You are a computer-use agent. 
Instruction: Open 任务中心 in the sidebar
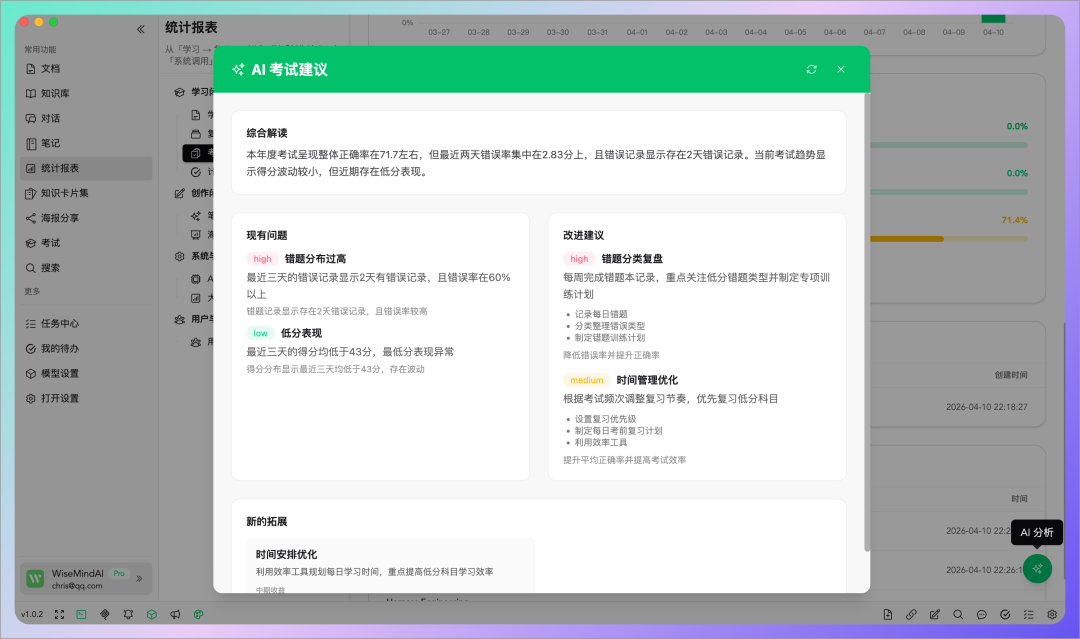coord(86,324)
